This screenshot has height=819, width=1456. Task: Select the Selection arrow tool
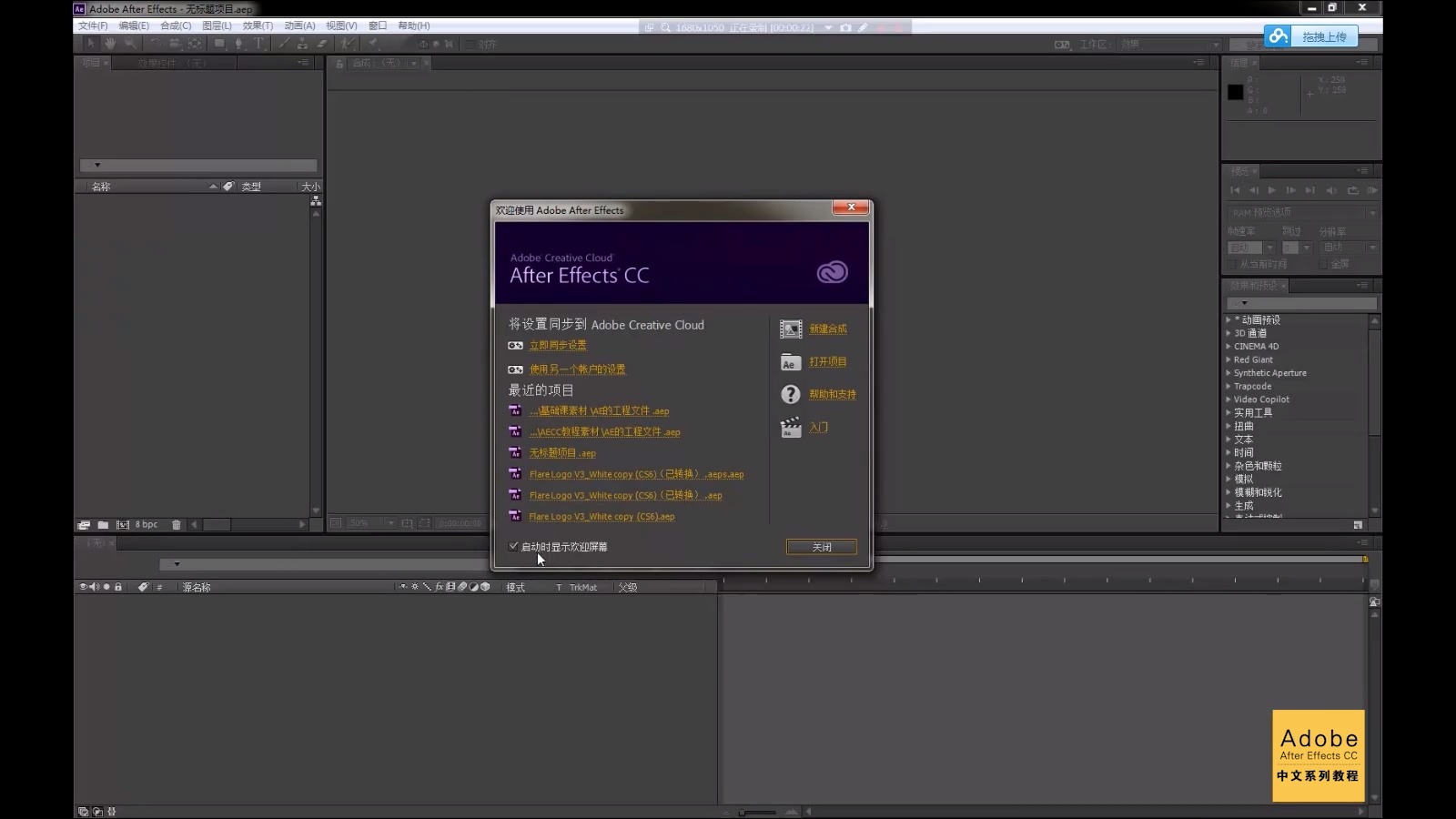[x=90, y=43]
